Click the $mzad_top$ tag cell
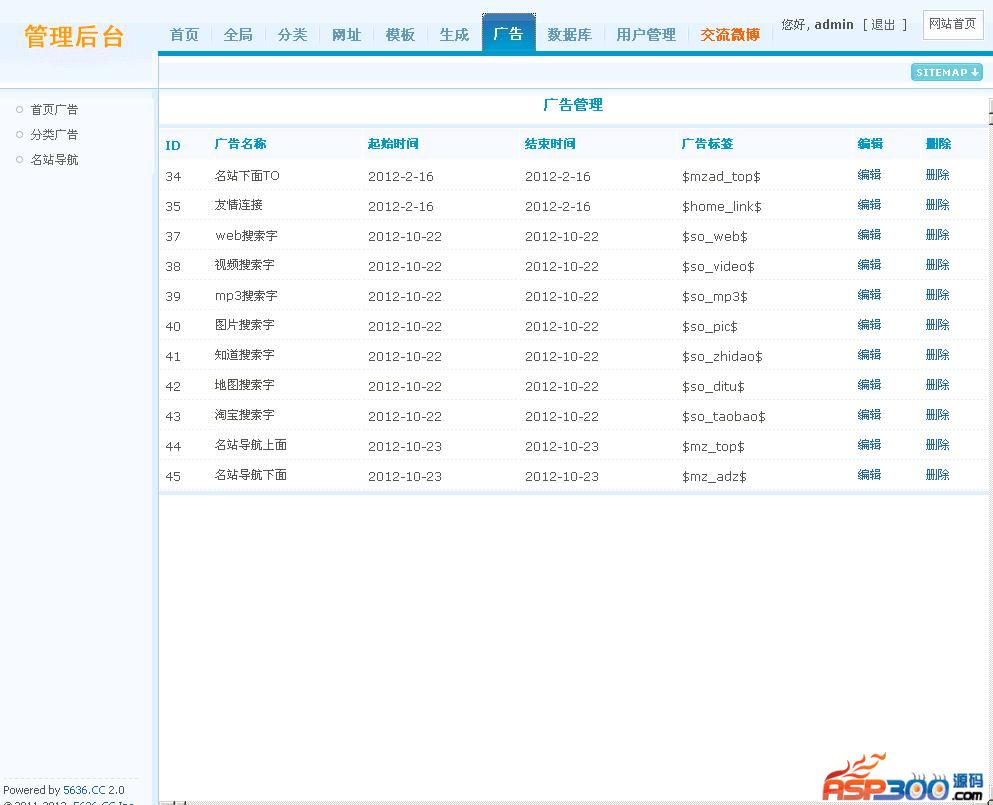This screenshot has height=805, width=993. [x=721, y=177]
